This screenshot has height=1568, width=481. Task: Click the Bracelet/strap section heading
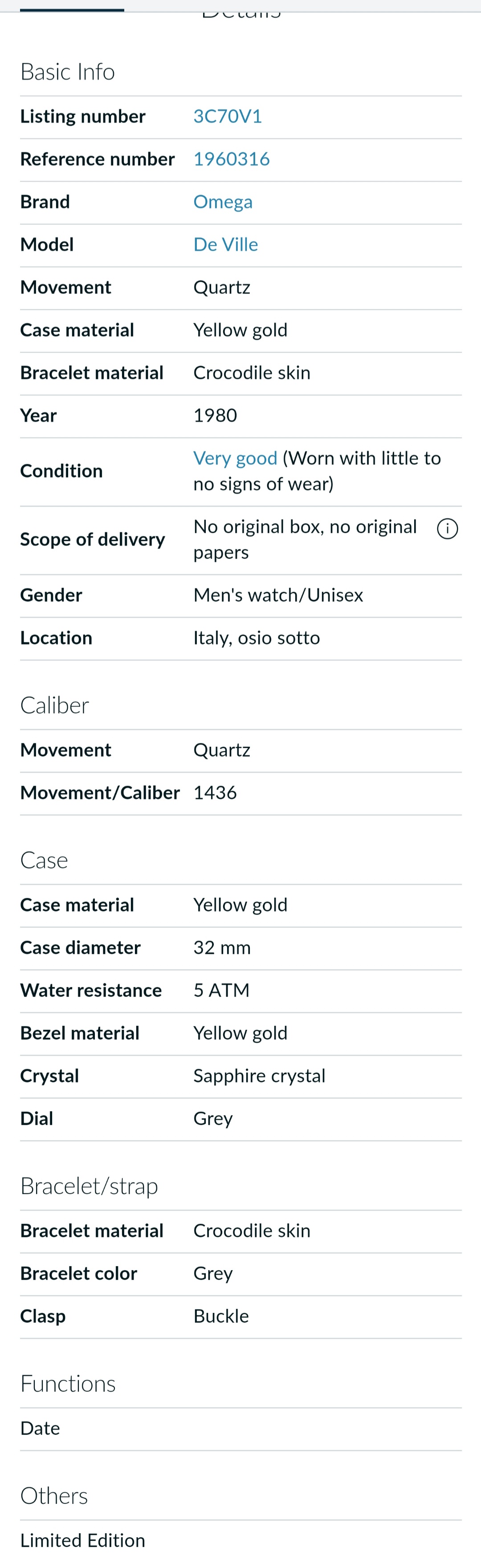(x=89, y=1186)
